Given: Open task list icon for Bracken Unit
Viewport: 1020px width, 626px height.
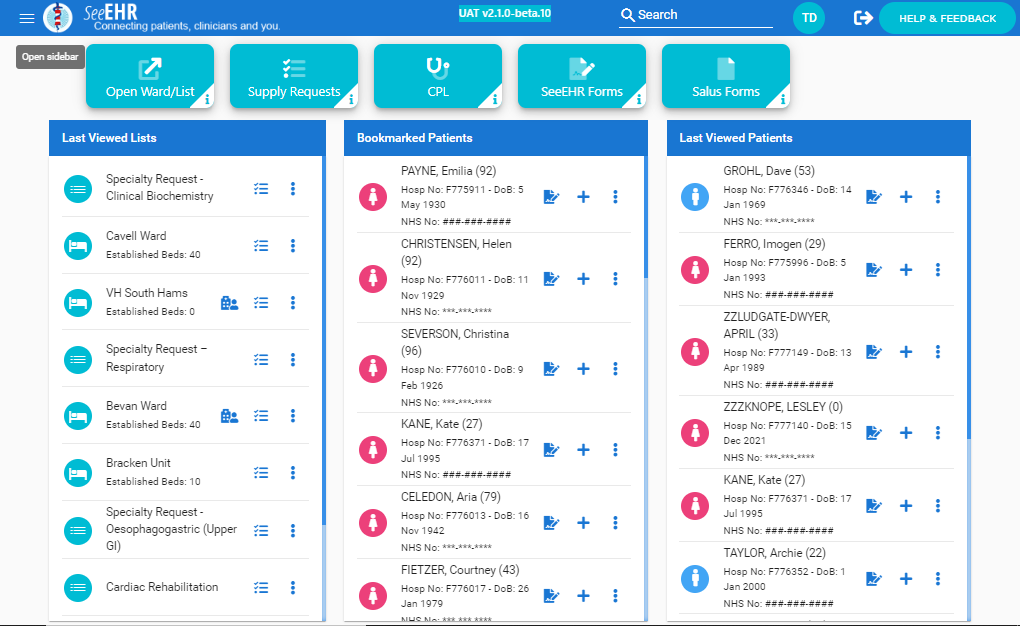Looking at the screenshot, I should (261, 472).
